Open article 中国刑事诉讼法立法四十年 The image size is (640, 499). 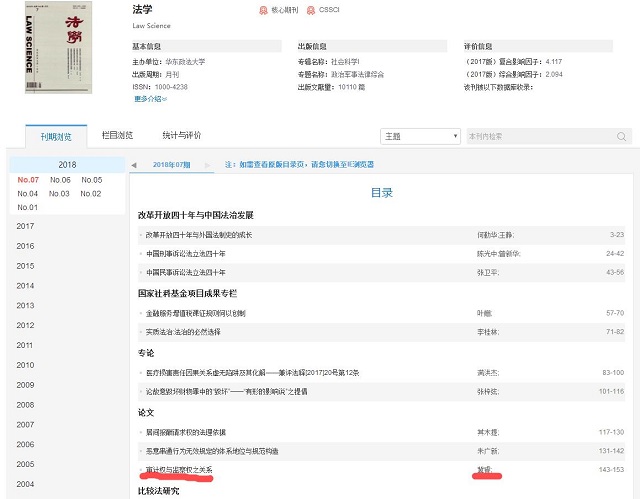pyautogui.click(x=186, y=253)
